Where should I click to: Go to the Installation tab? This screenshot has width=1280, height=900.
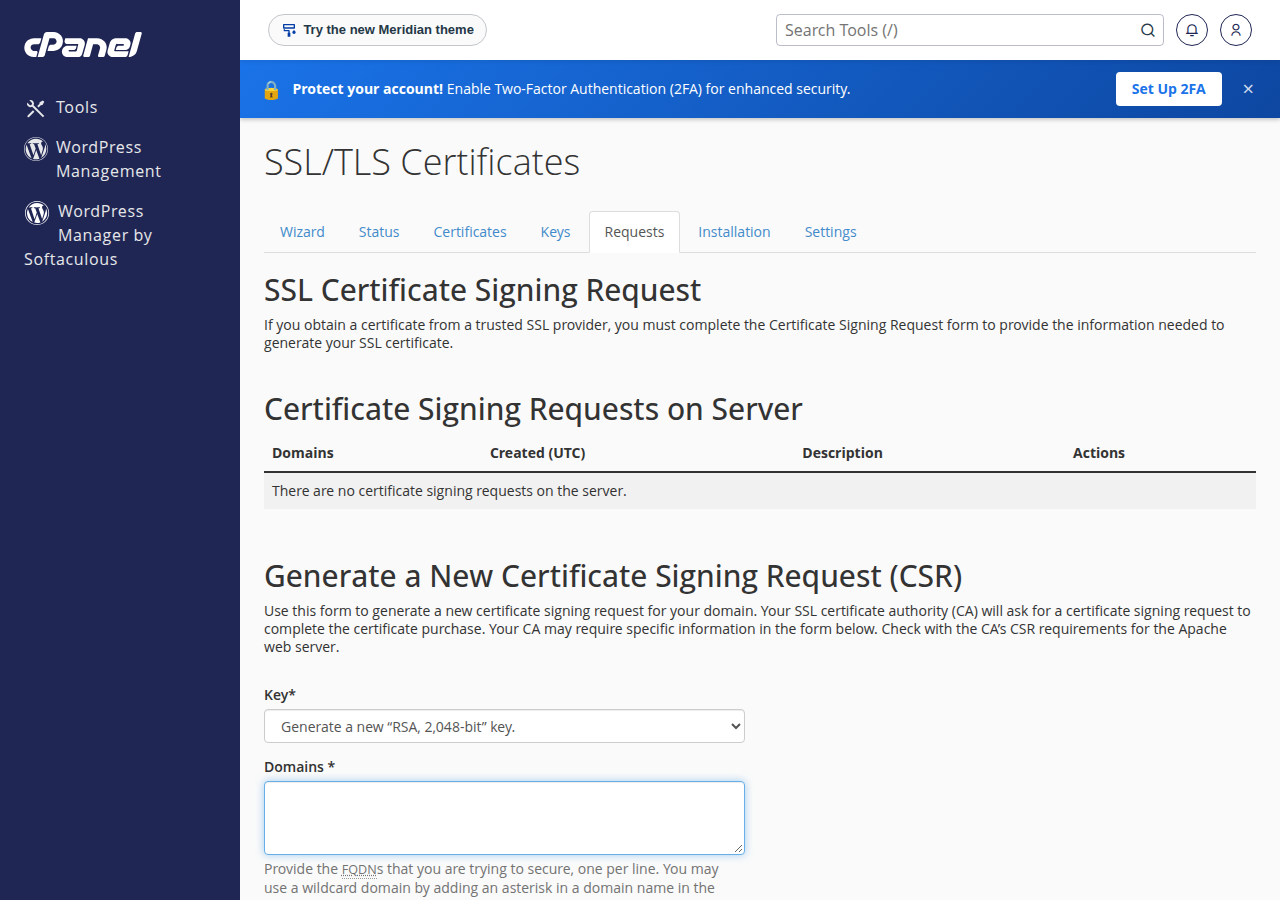click(x=734, y=232)
